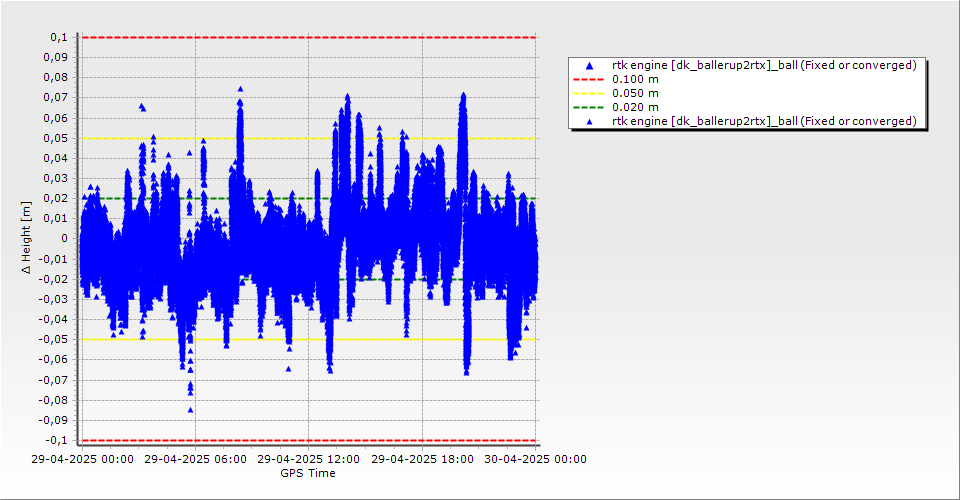Viewport: 960px width, 500px height.
Task: Click the positive "0,1" y-axis label
Action: [59, 37]
